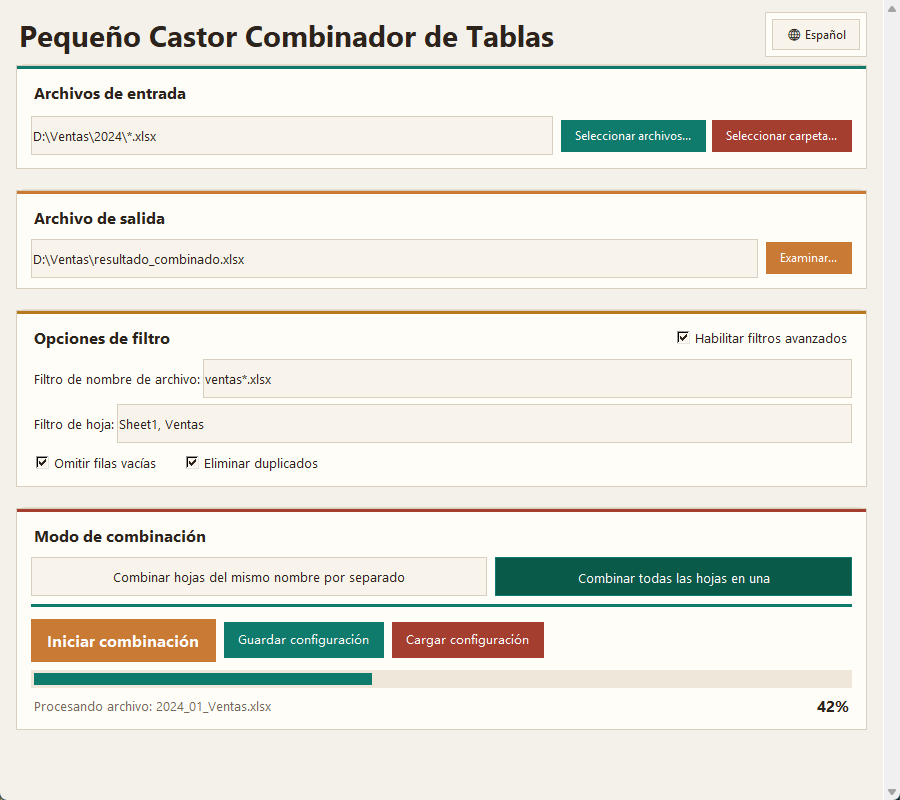Click the Modo de combinación heading
Screen dimensions: 900x800
[119, 537]
